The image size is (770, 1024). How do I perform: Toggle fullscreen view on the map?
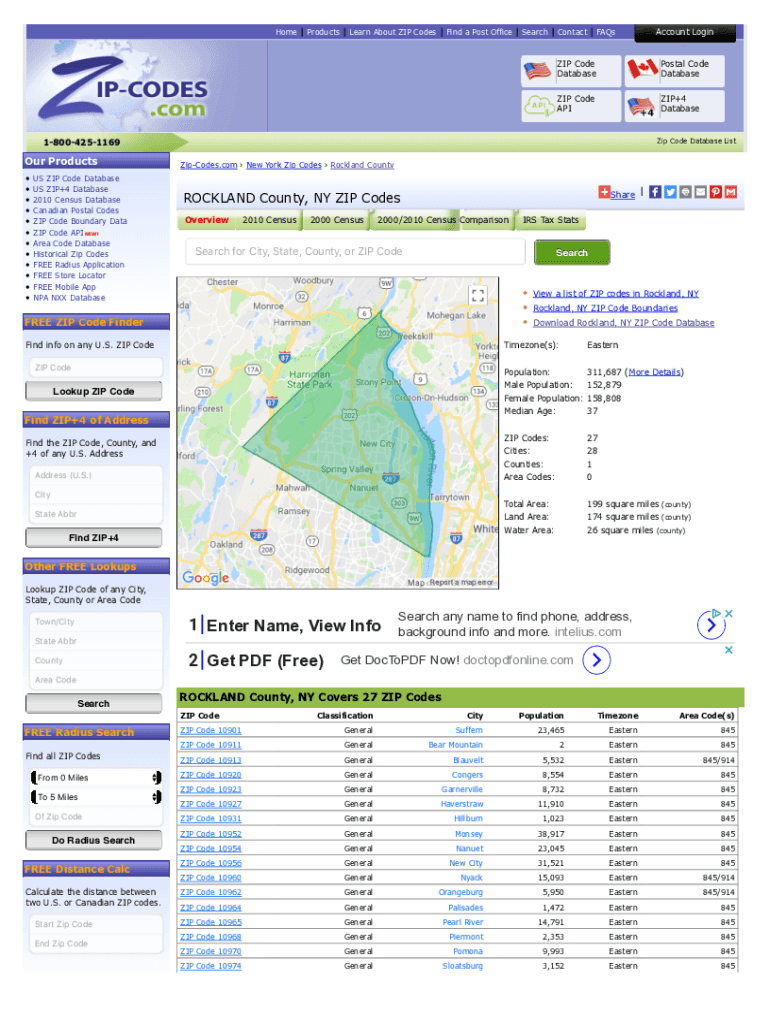478,295
